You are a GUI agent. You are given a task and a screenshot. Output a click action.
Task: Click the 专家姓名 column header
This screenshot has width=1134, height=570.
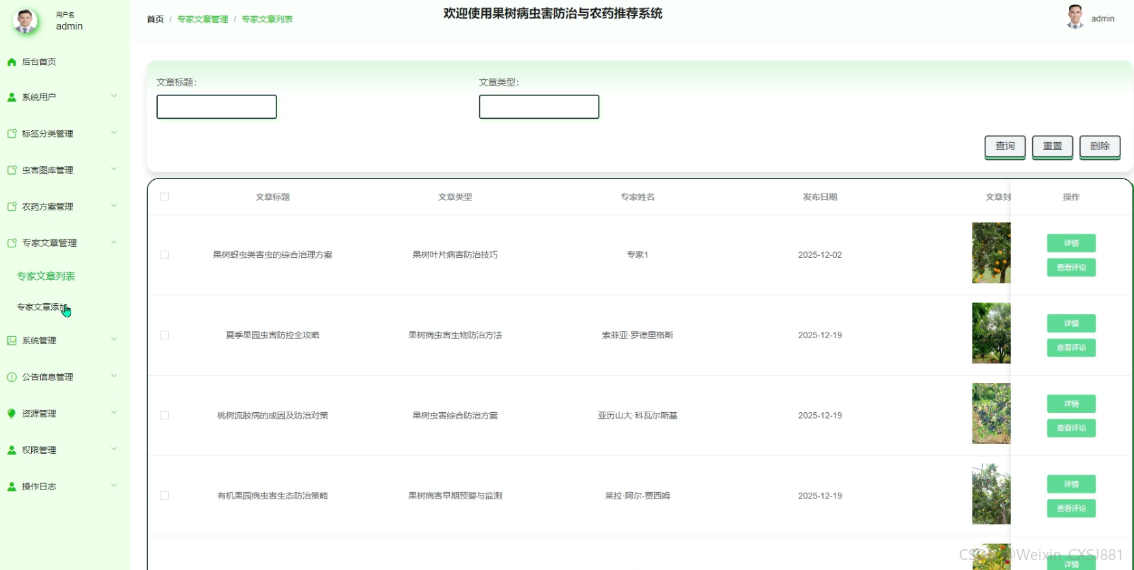(x=637, y=197)
